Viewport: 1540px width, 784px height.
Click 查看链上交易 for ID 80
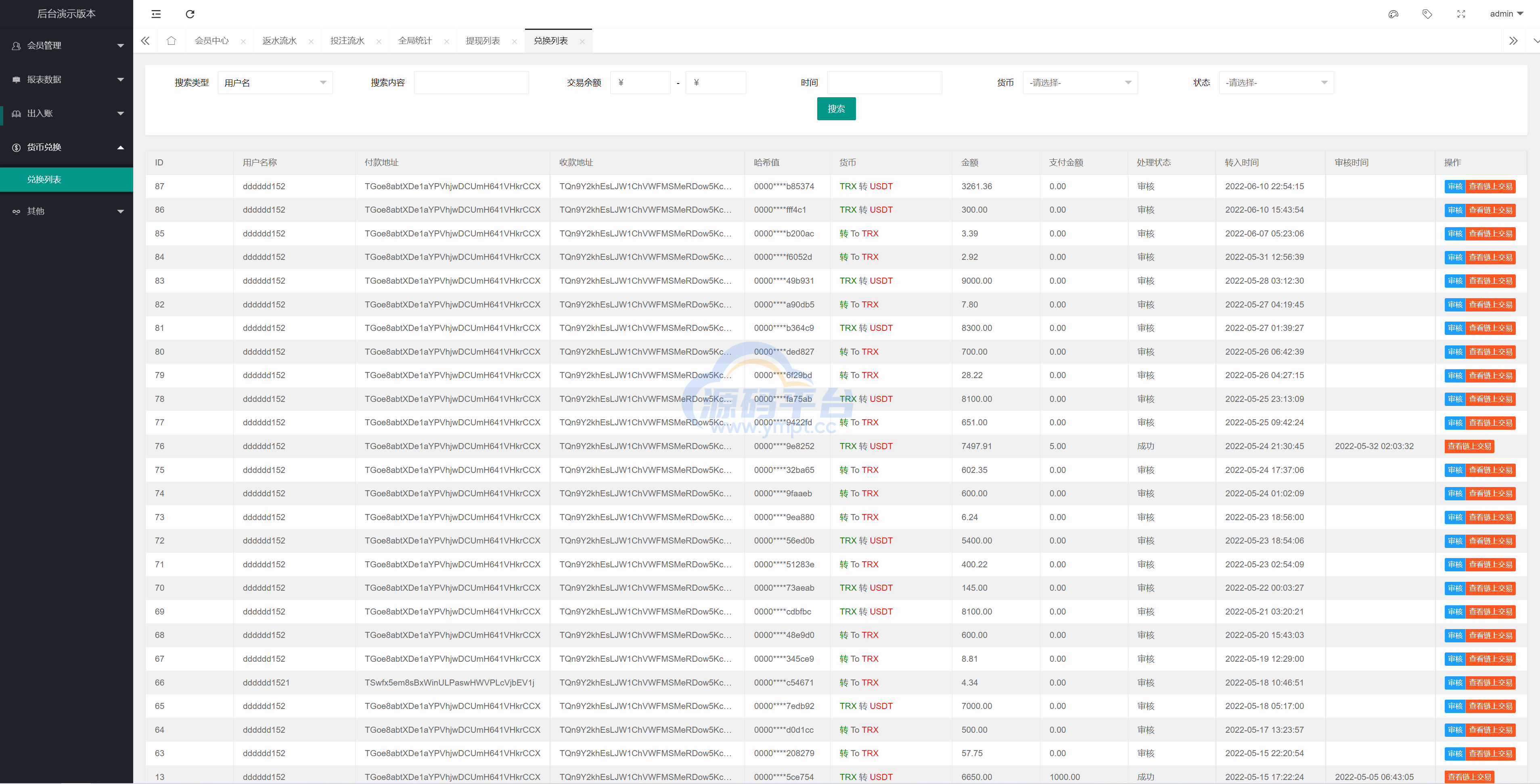(x=1490, y=352)
